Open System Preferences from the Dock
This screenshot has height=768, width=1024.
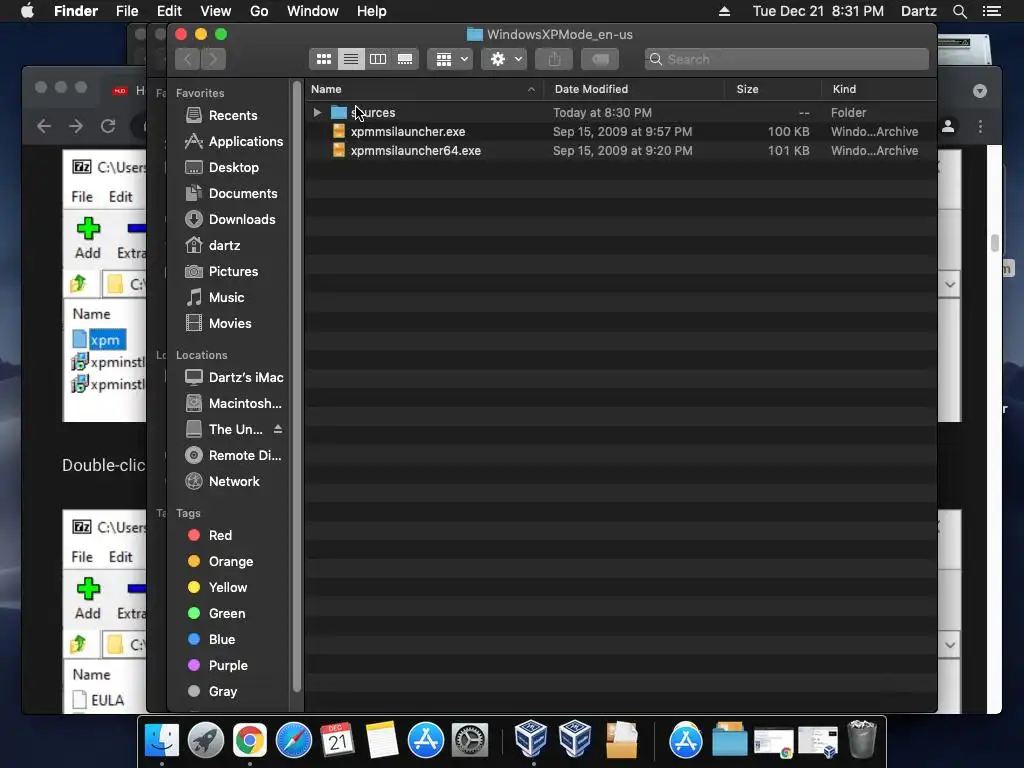point(470,741)
